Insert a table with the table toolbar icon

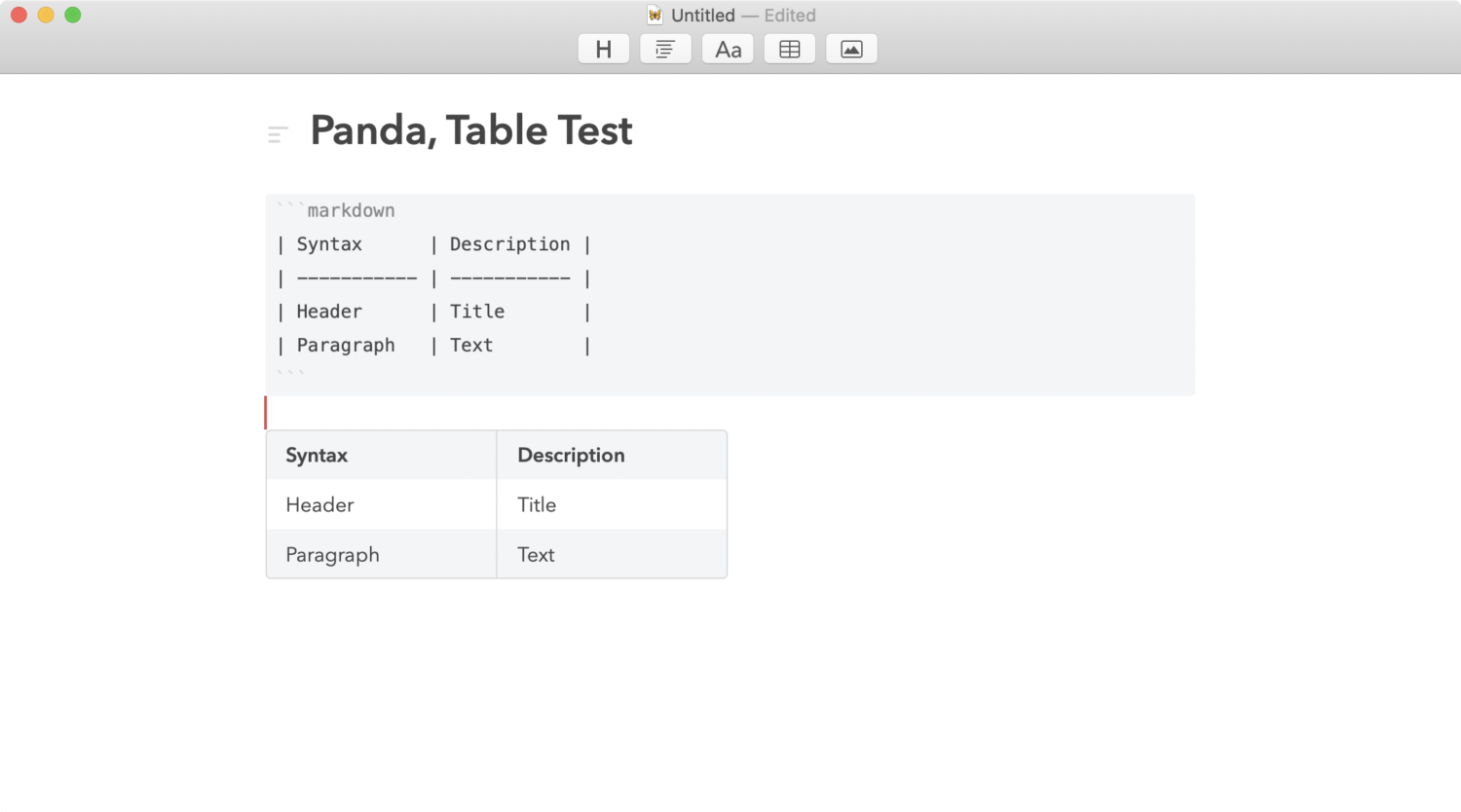point(790,49)
